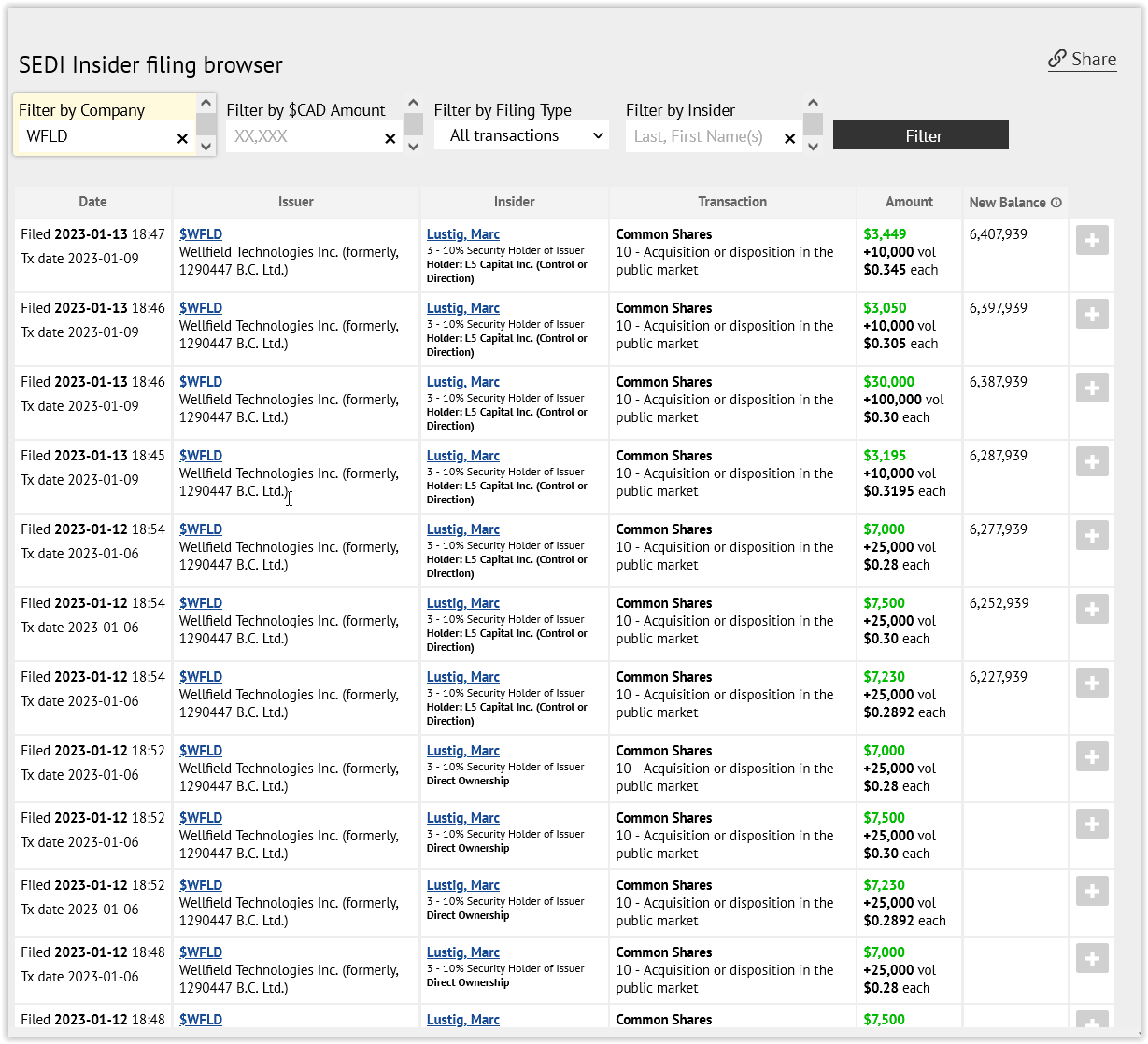
Task: Click the up spinner arrow on company filter
Action: tap(205, 104)
